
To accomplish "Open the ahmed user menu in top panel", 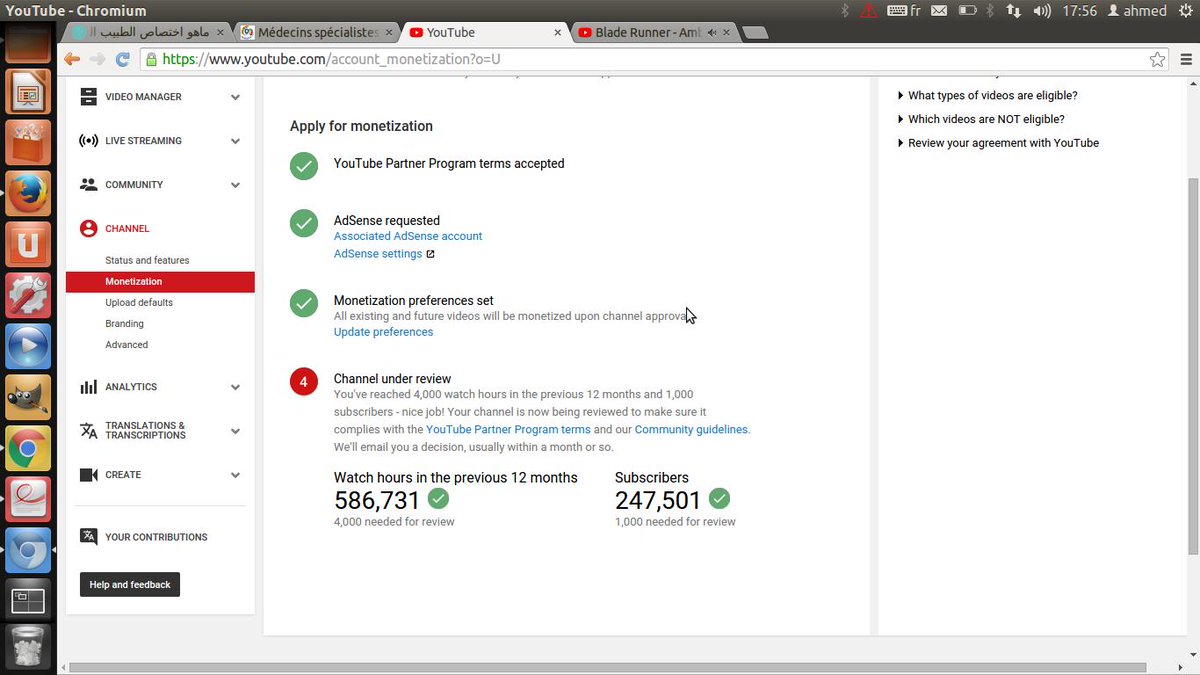I will (x=1137, y=10).
